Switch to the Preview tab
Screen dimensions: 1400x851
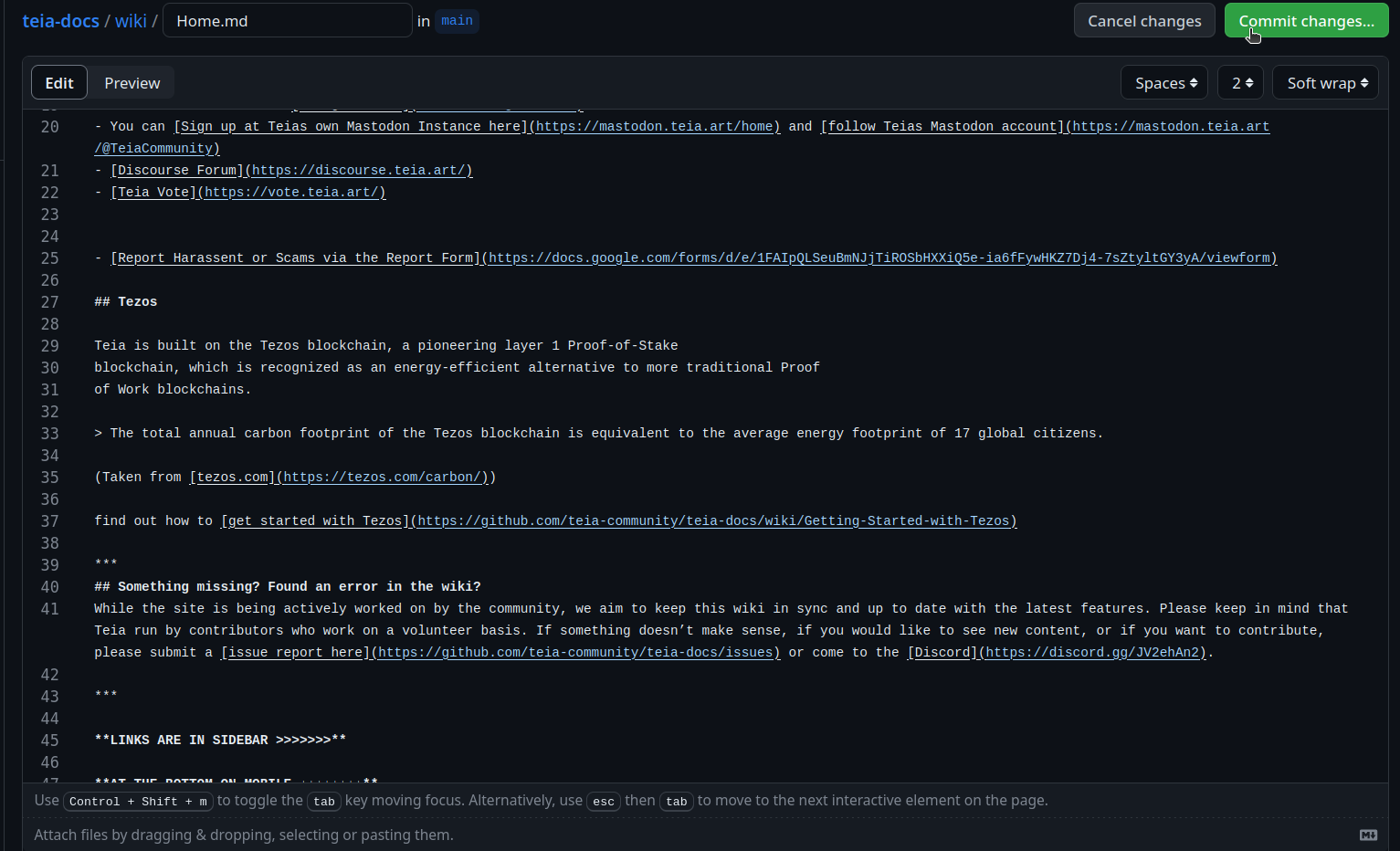click(132, 83)
